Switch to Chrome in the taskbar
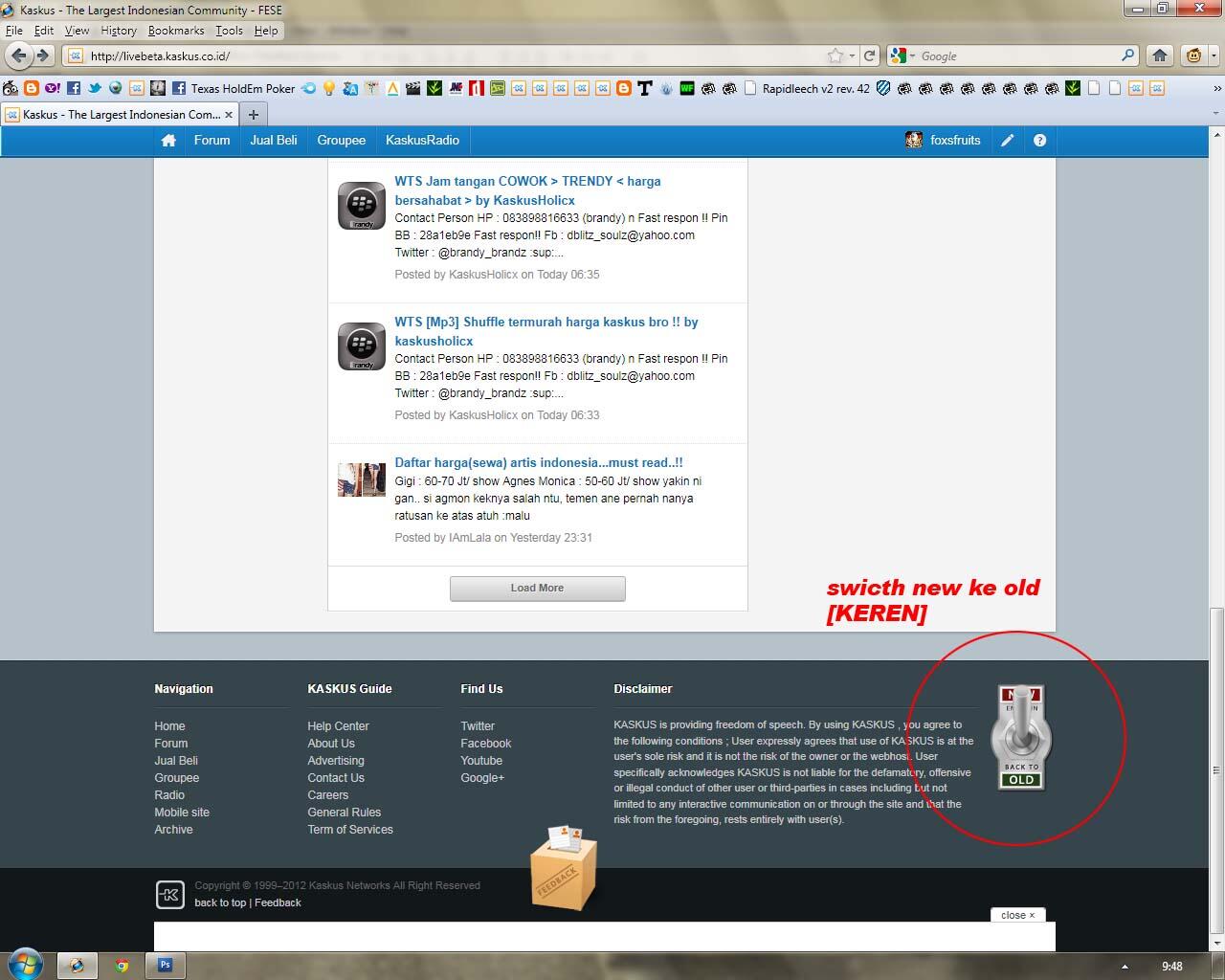Viewport: 1225px width, 980px height. (122, 966)
